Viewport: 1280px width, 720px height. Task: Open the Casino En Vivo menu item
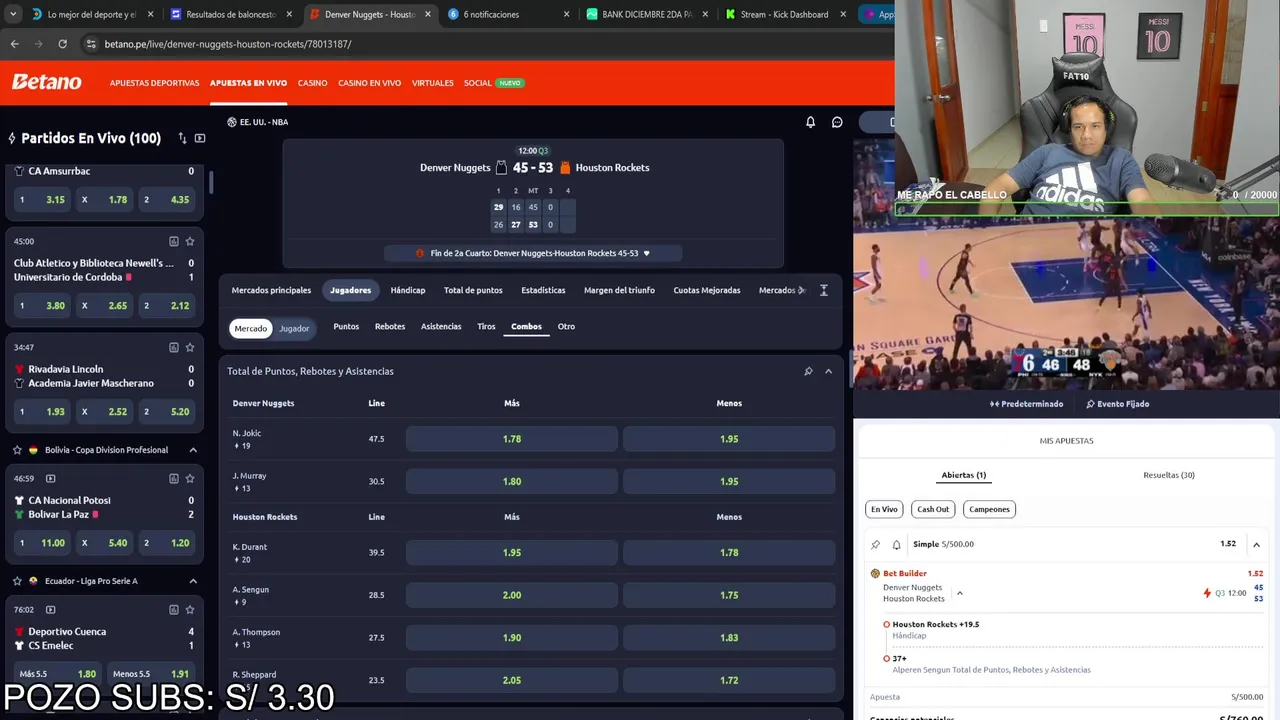tap(369, 83)
